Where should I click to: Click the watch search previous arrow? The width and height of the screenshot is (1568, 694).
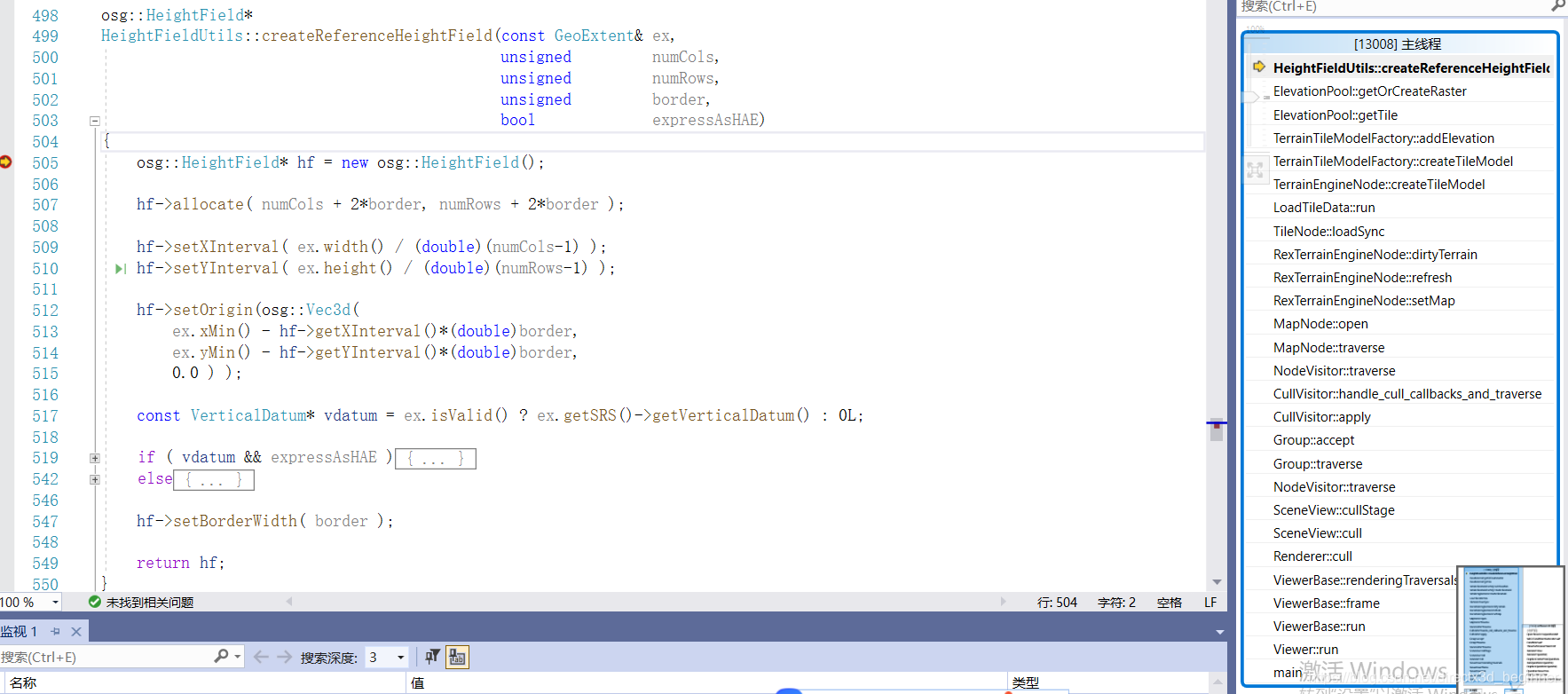pos(261,657)
